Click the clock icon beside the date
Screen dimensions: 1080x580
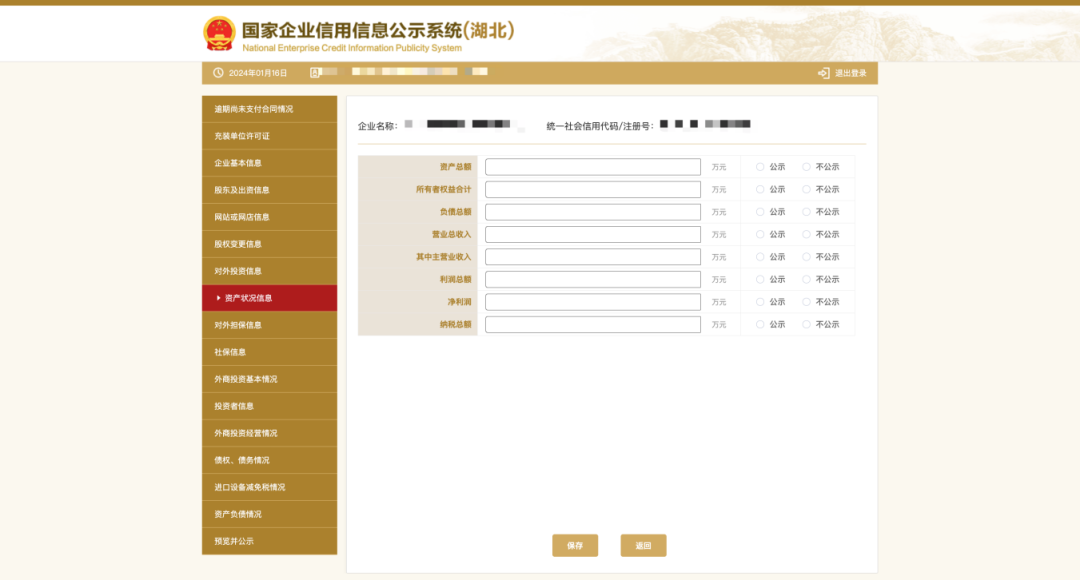tap(218, 72)
